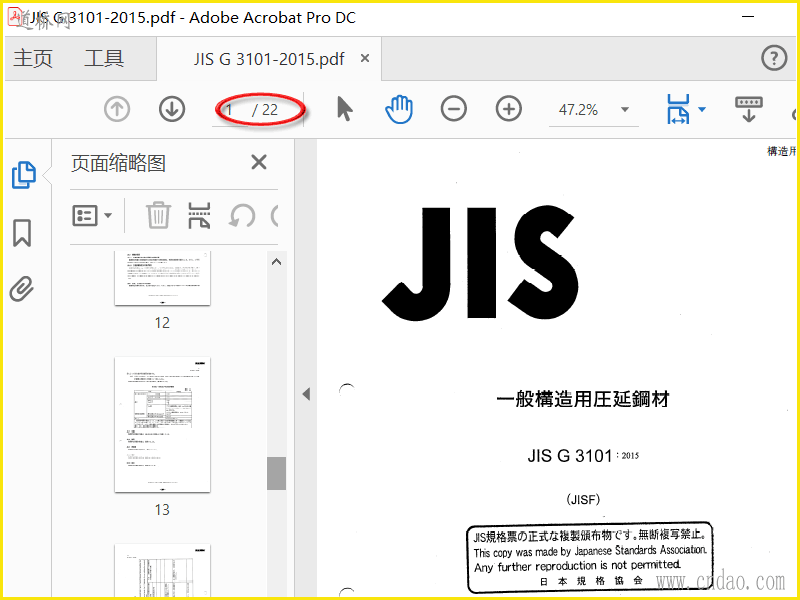Image resolution: width=800 pixels, height=600 pixels.
Task: Switch to the 主页 tab
Action: click(x=33, y=58)
